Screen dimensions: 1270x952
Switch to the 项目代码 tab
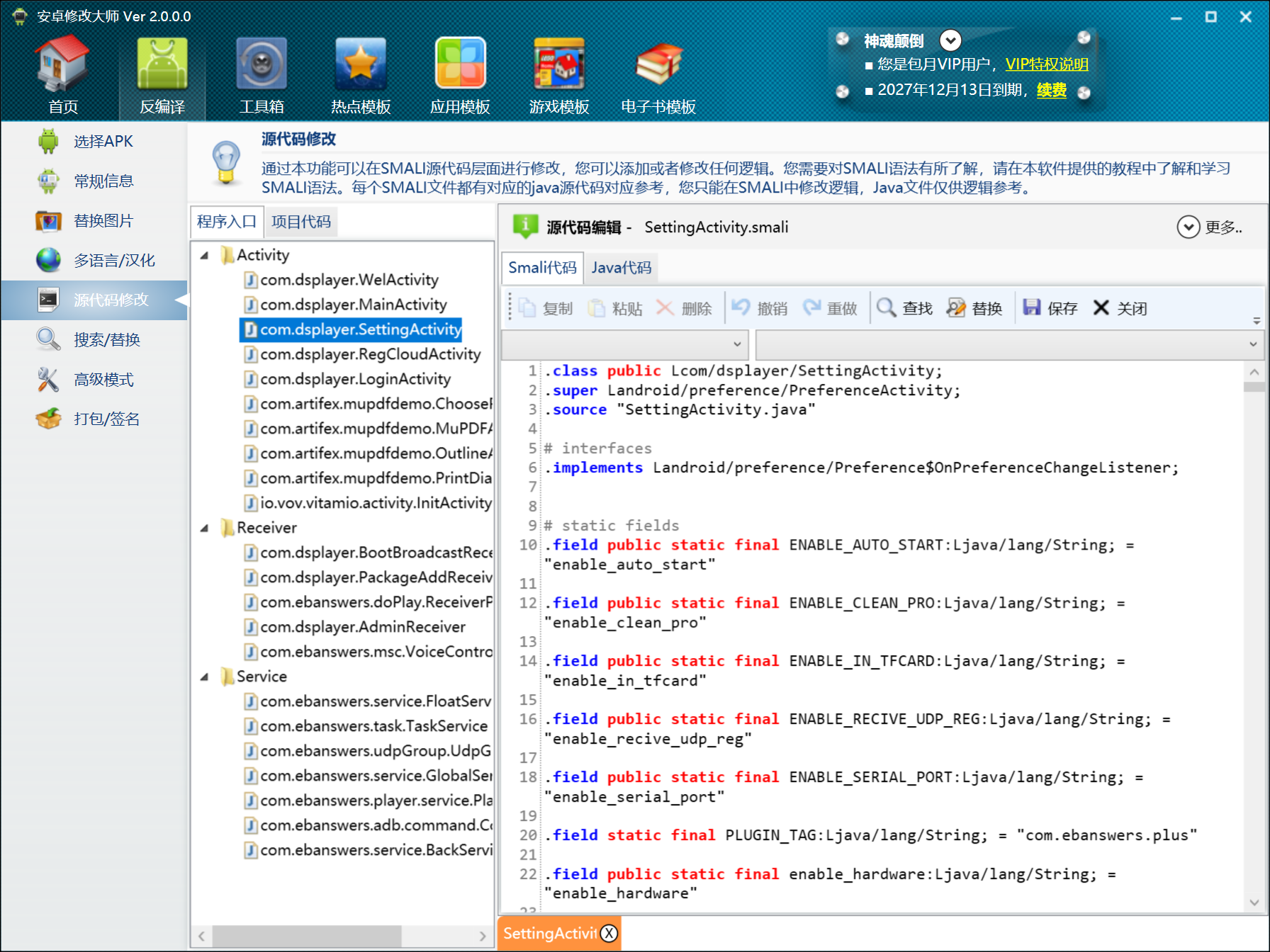pos(301,222)
